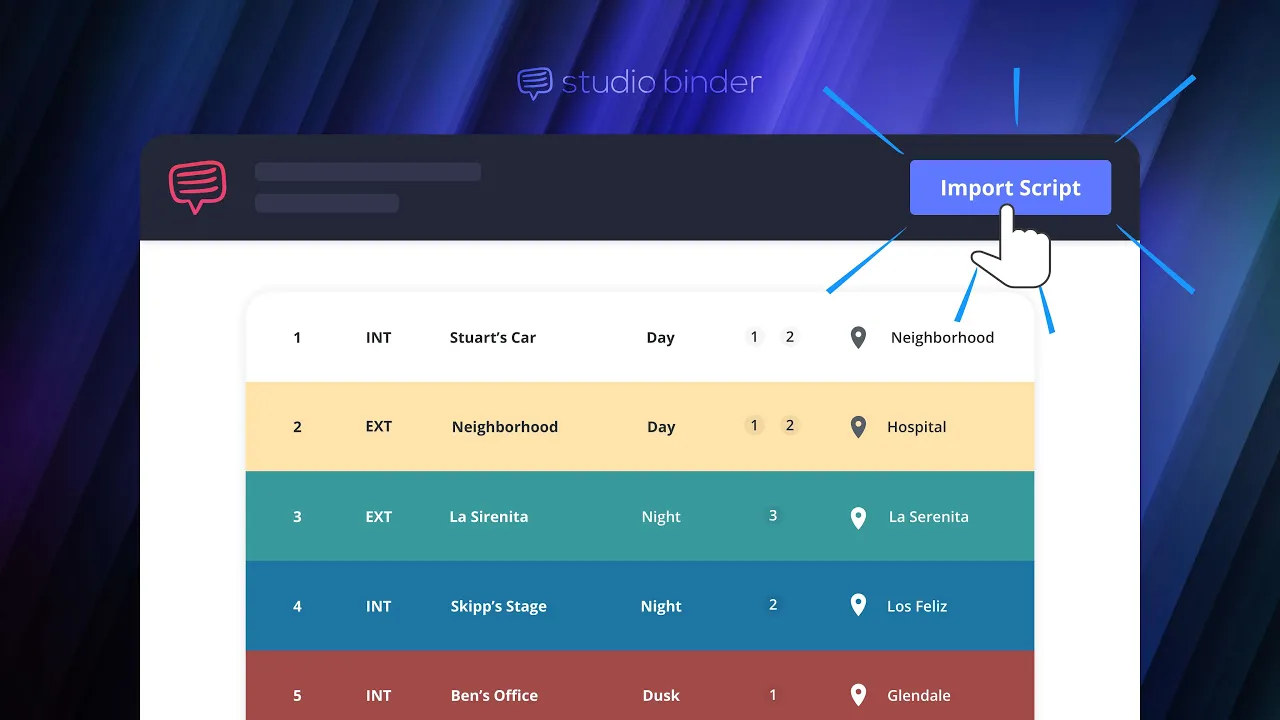Click scene number 2
This screenshot has height=720, width=1280.
(297, 427)
